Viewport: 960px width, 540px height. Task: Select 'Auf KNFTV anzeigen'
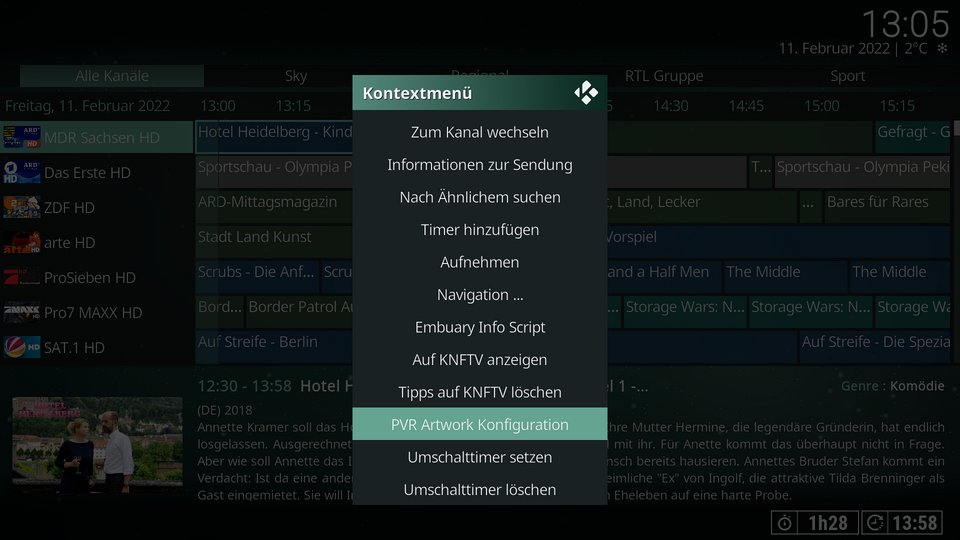click(x=480, y=359)
